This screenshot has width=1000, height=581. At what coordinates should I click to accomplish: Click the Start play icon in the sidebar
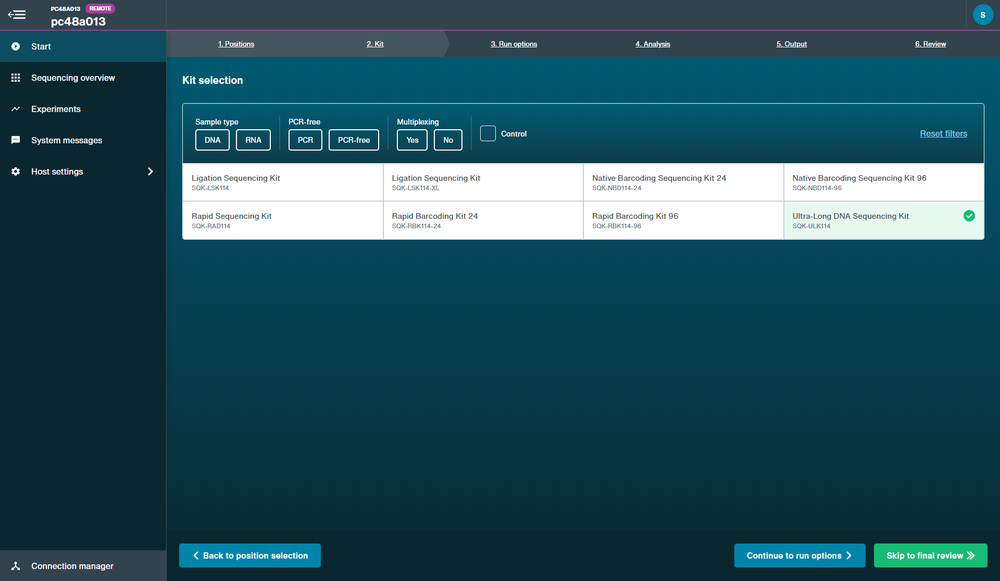coord(15,47)
